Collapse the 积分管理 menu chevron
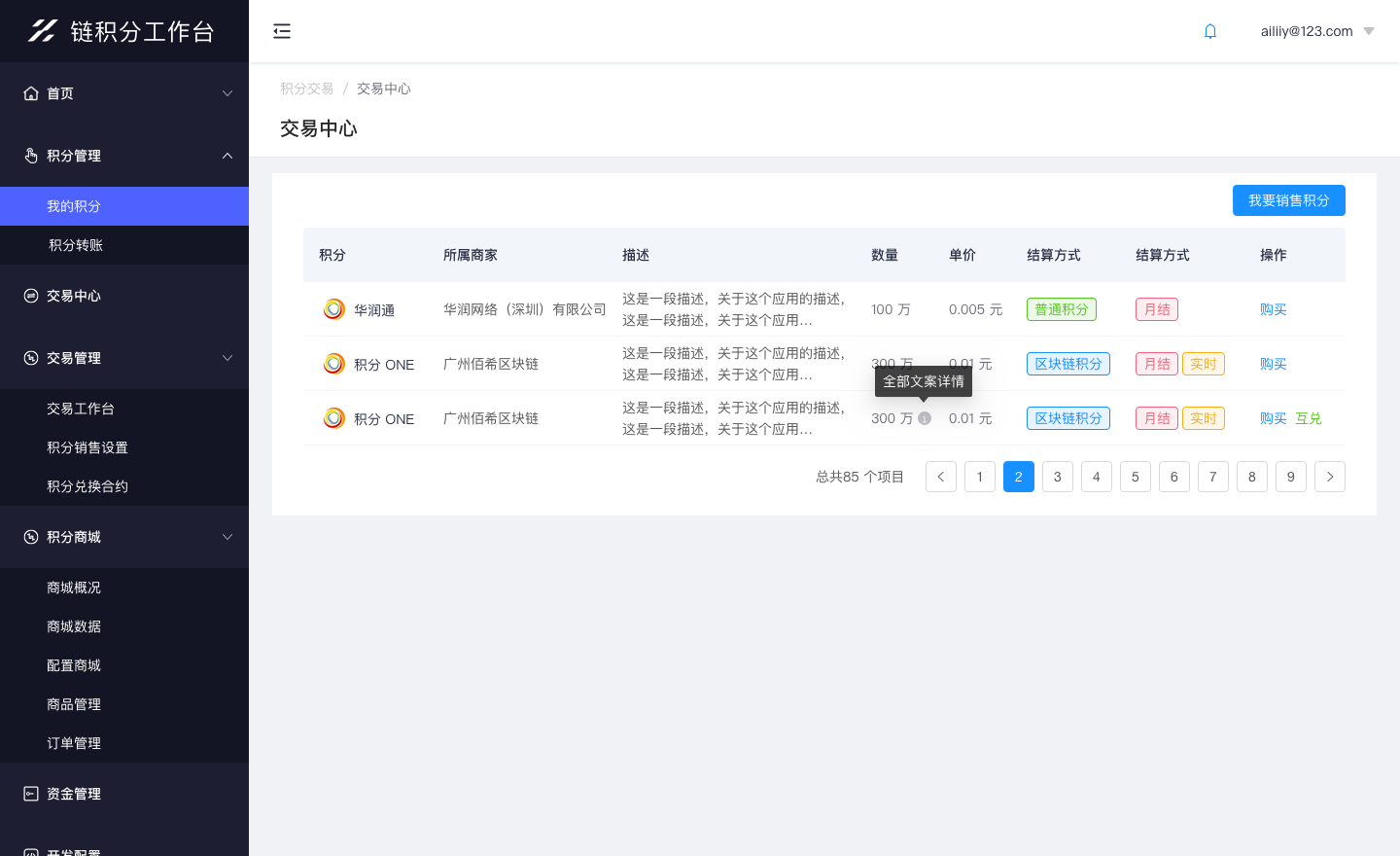 tap(227, 156)
